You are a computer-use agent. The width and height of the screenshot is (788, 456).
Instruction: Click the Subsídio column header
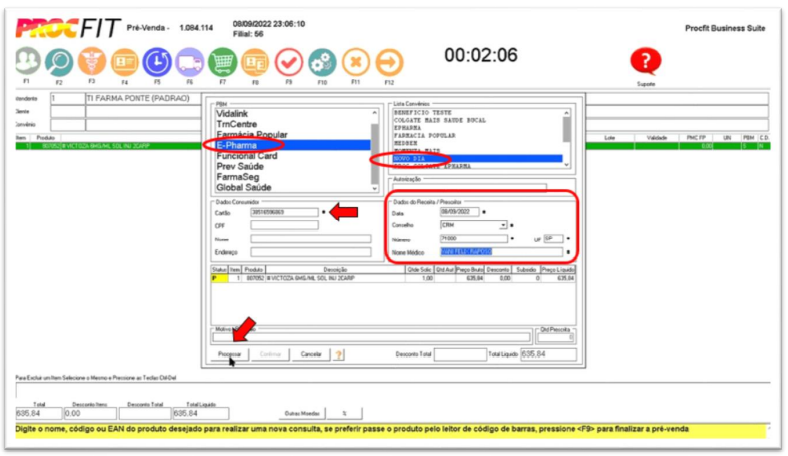point(526,270)
